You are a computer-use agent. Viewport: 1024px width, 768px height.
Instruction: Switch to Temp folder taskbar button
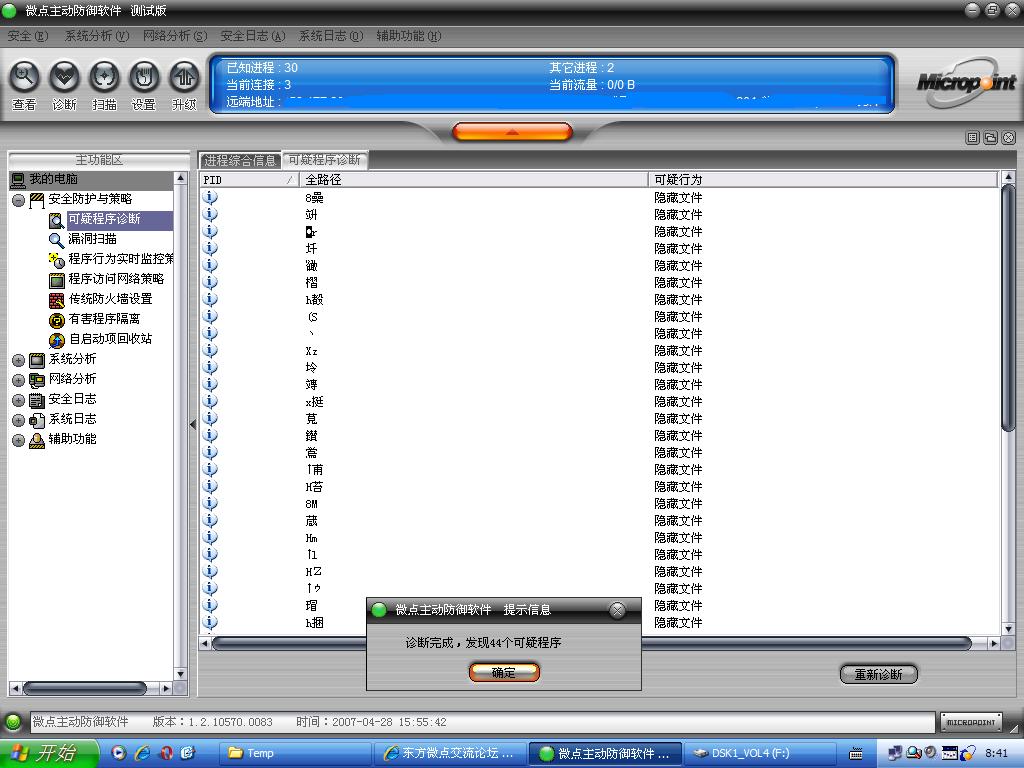tap(294, 753)
